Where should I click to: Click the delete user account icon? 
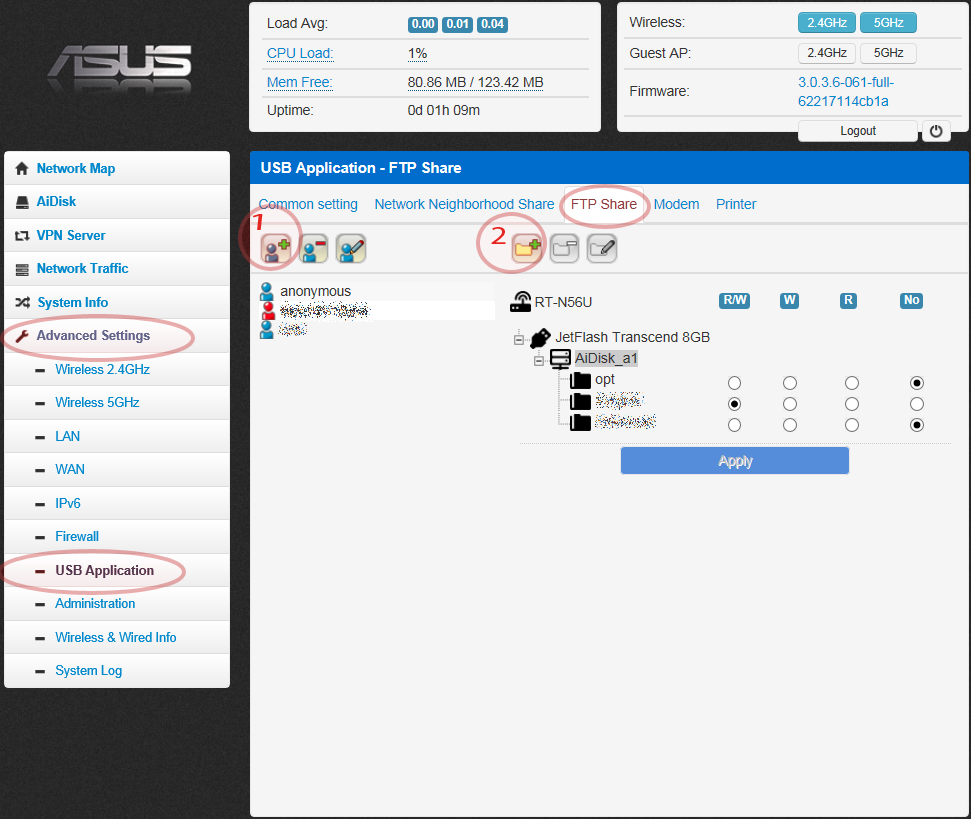pos(314,250)
